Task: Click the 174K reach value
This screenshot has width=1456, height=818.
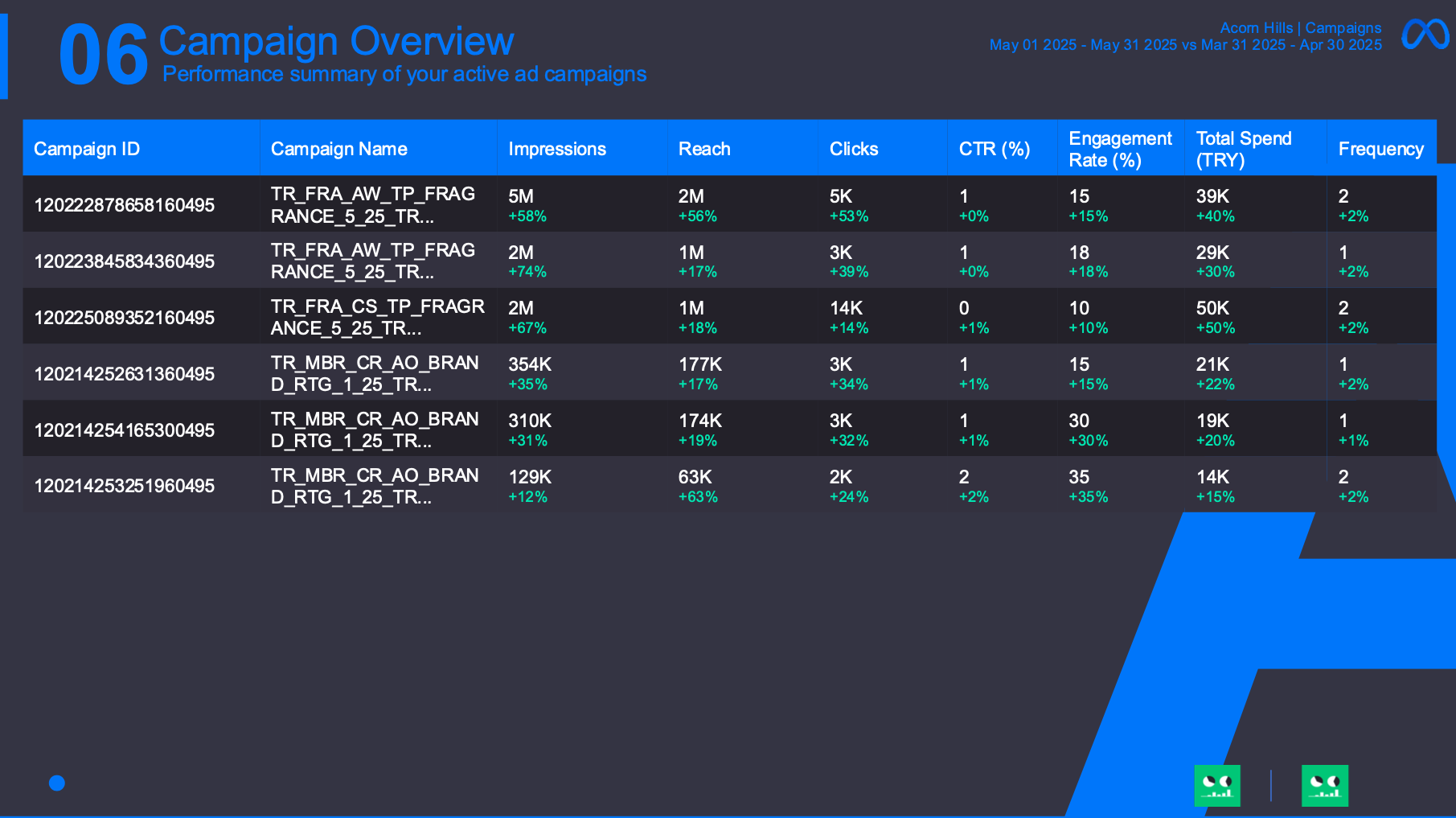Action: 700,421
